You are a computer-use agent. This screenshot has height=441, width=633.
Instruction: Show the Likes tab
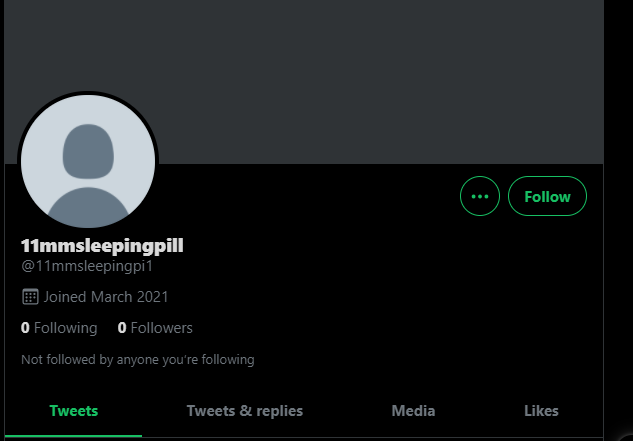point(541,411)
